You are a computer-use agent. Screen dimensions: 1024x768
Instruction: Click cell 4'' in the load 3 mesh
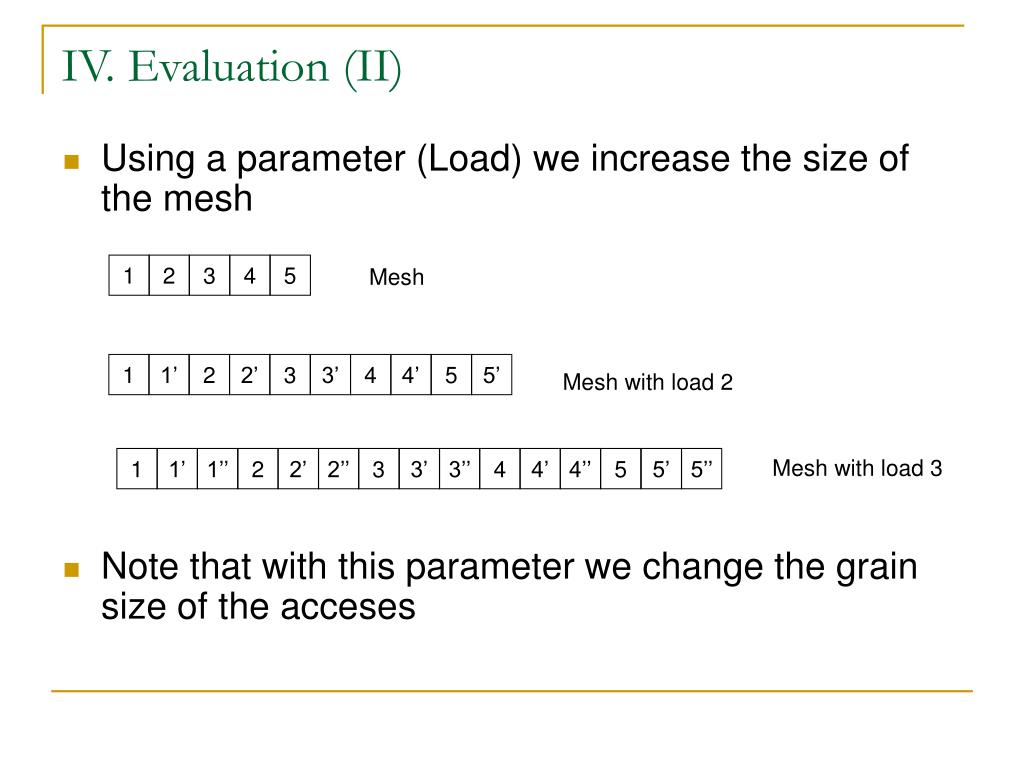[581, 469]
